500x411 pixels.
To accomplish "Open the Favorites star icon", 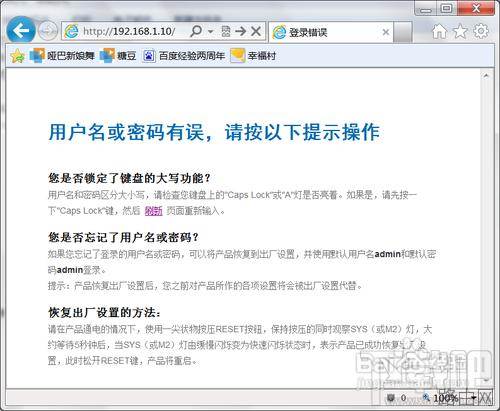I will [x=460, y=31].
